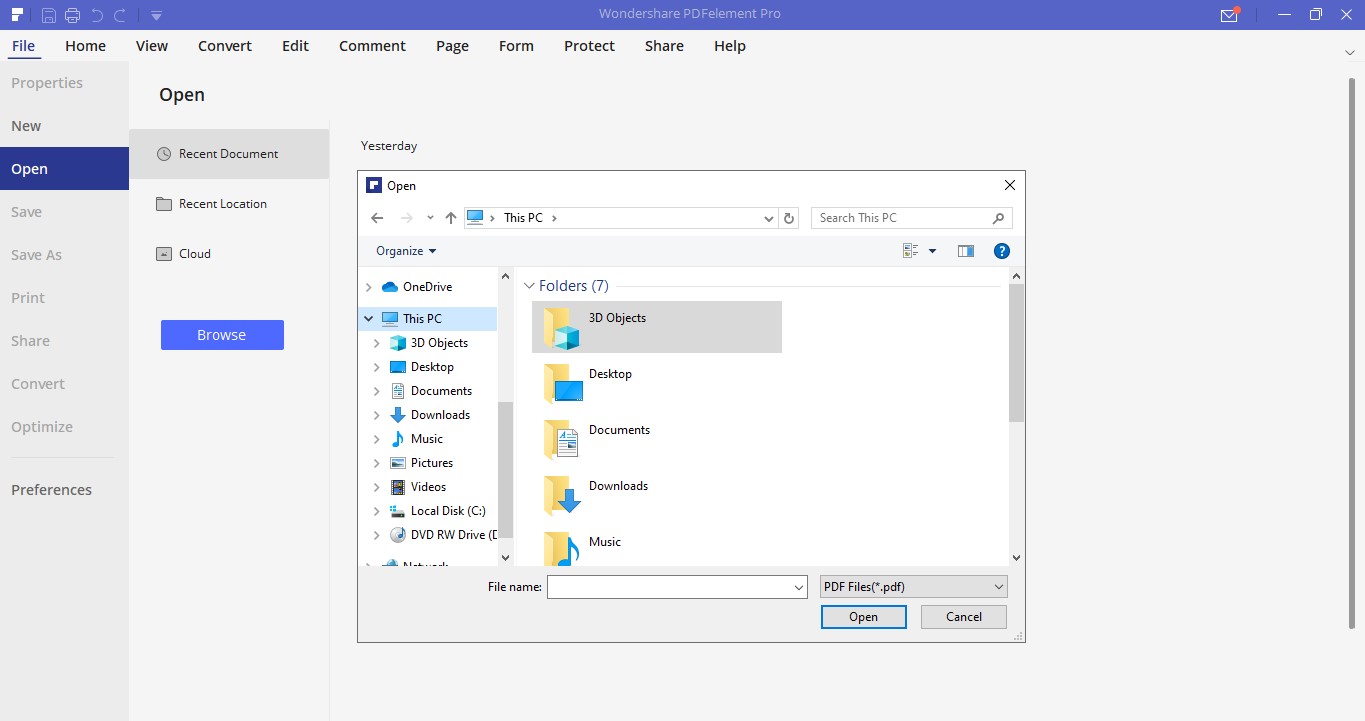Click the file list vertical scrollbar
Viewport: 1365px width, 721px height.
click(x=1016, y=352)
